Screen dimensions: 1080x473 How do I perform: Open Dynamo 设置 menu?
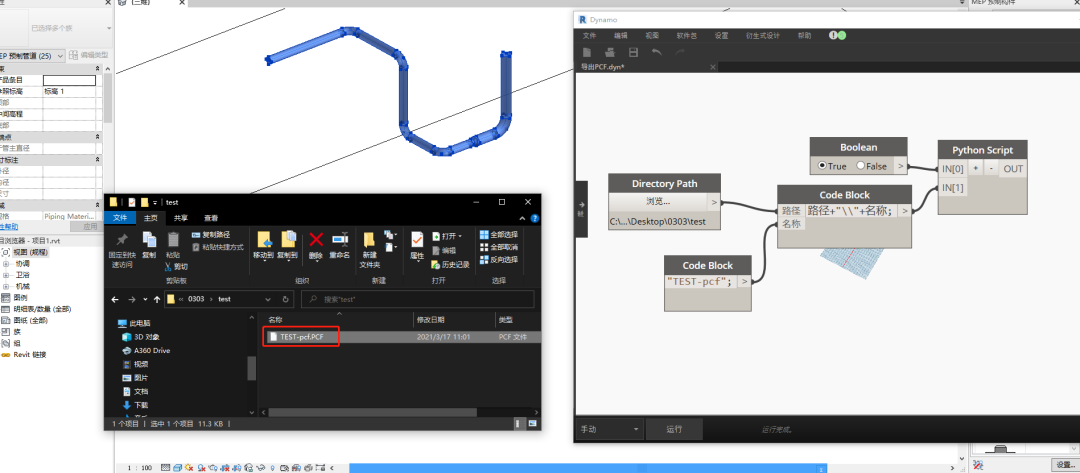pyautogui.click(x=721, y=36)
